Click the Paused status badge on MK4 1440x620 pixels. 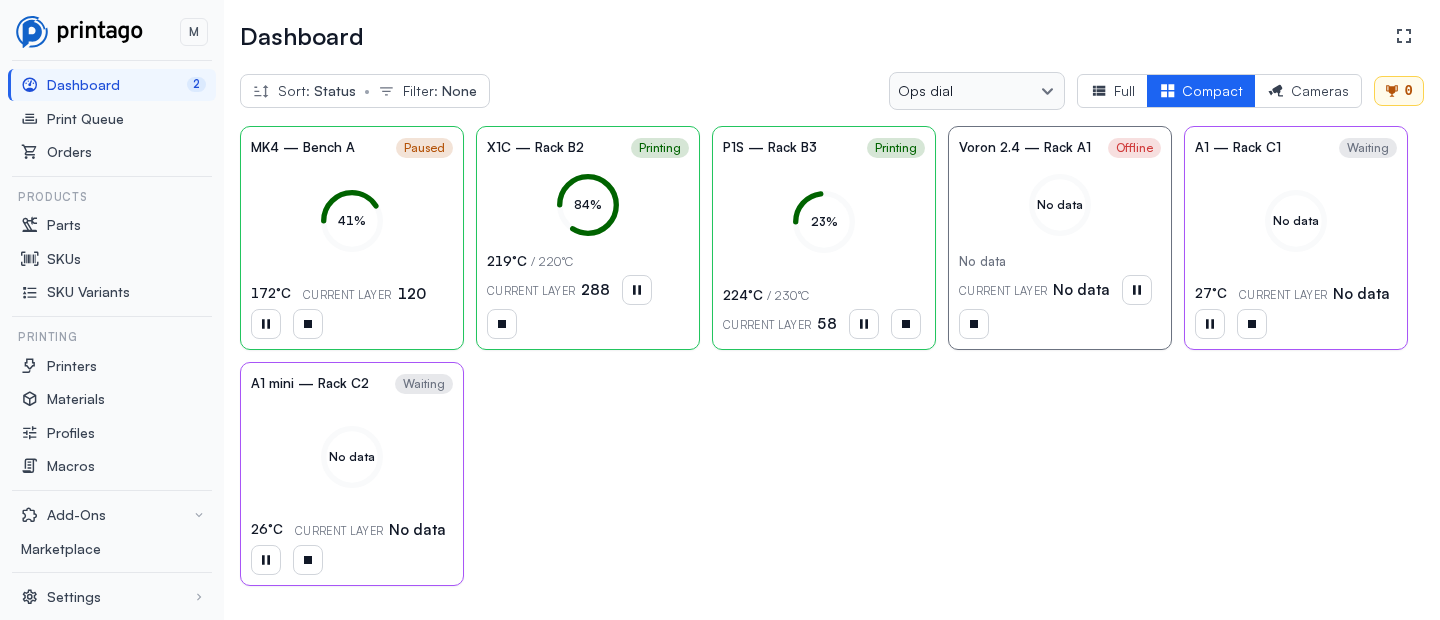424,148
